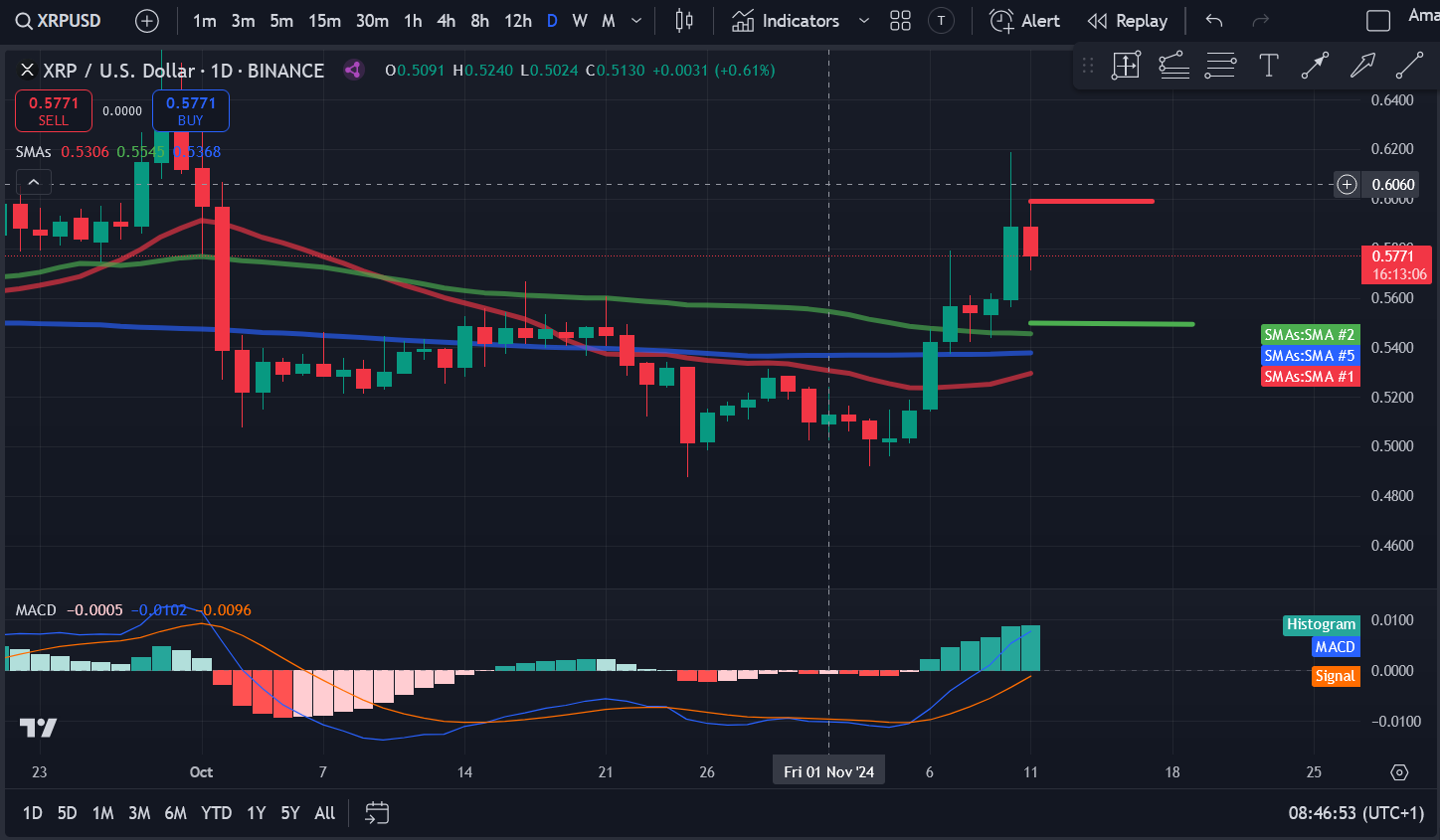Select the plain line drawing tool

1409,66
